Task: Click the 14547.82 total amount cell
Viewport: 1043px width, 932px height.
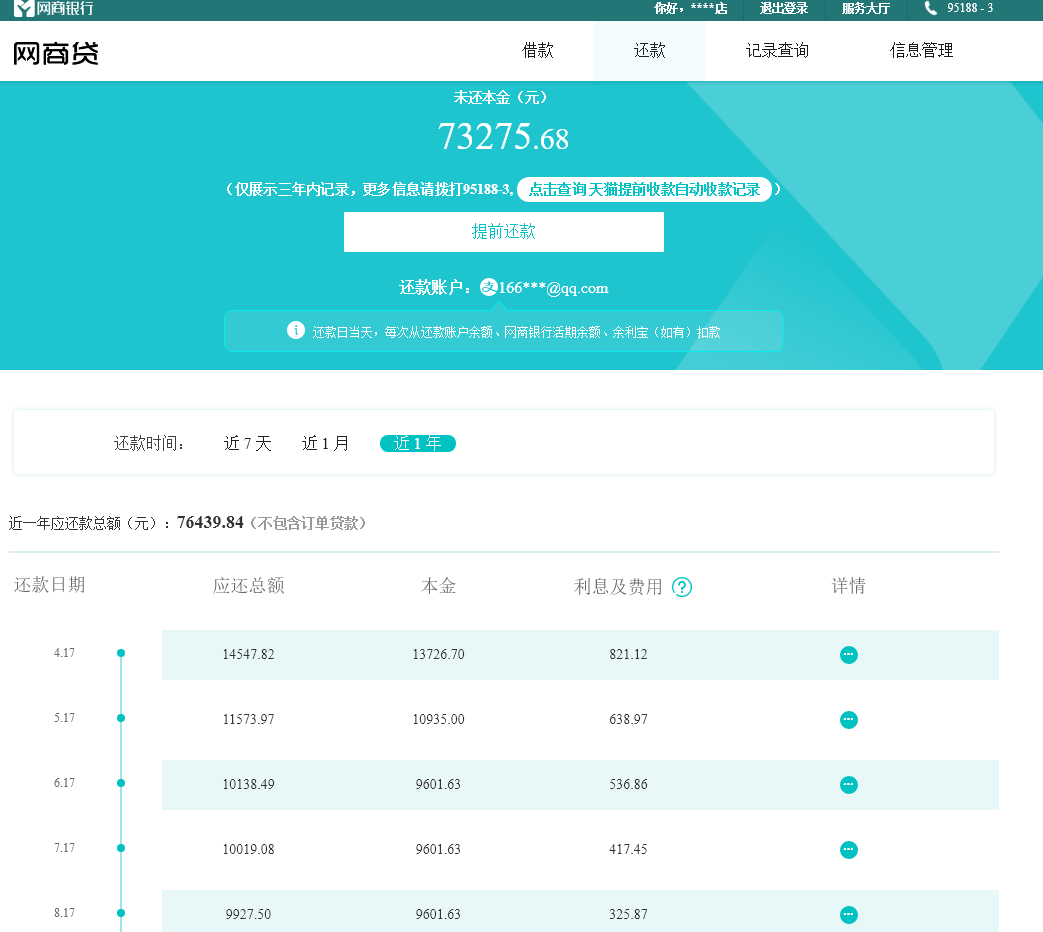Action: [248, 655]
